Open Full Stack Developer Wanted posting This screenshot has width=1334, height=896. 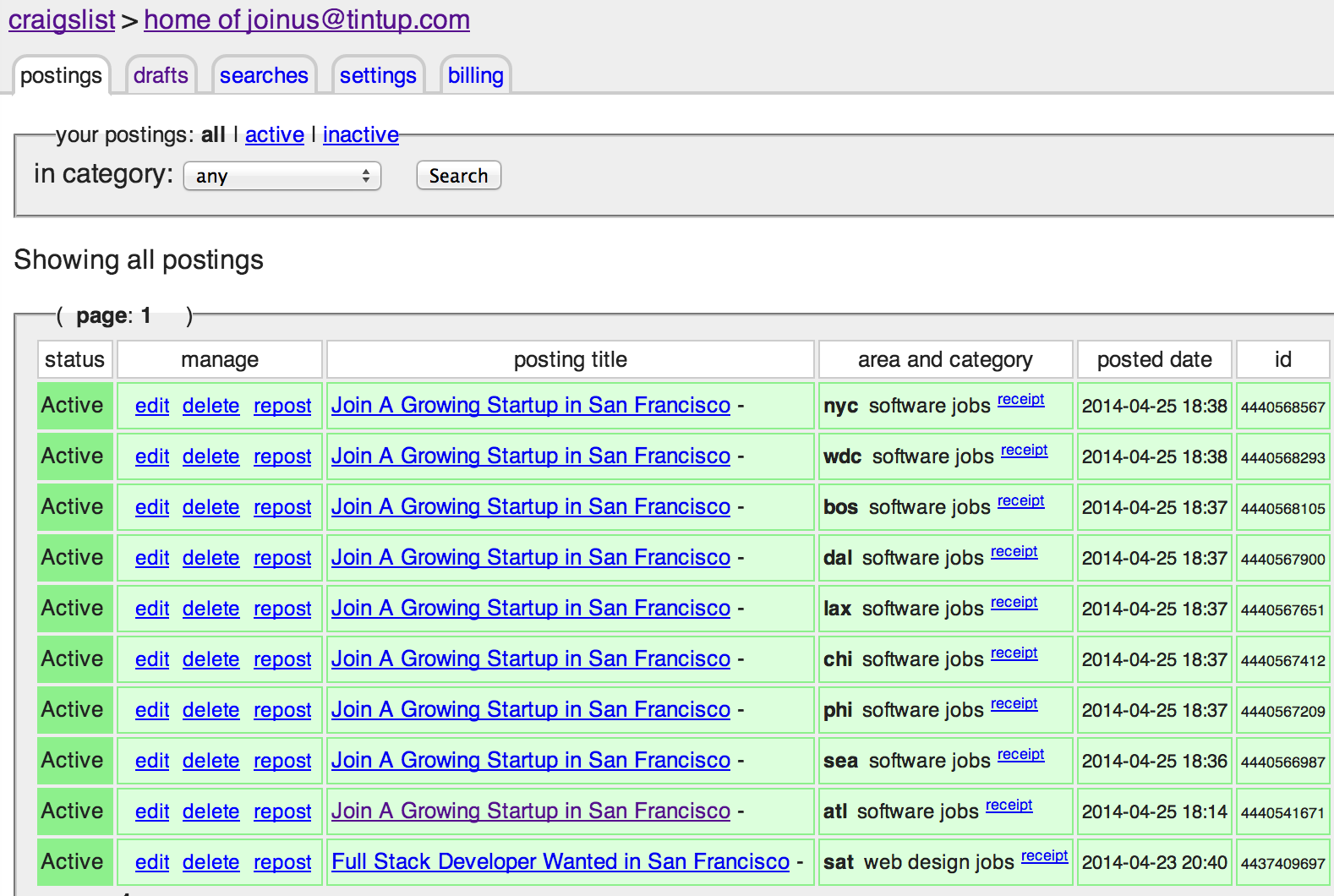pos(560,861)
